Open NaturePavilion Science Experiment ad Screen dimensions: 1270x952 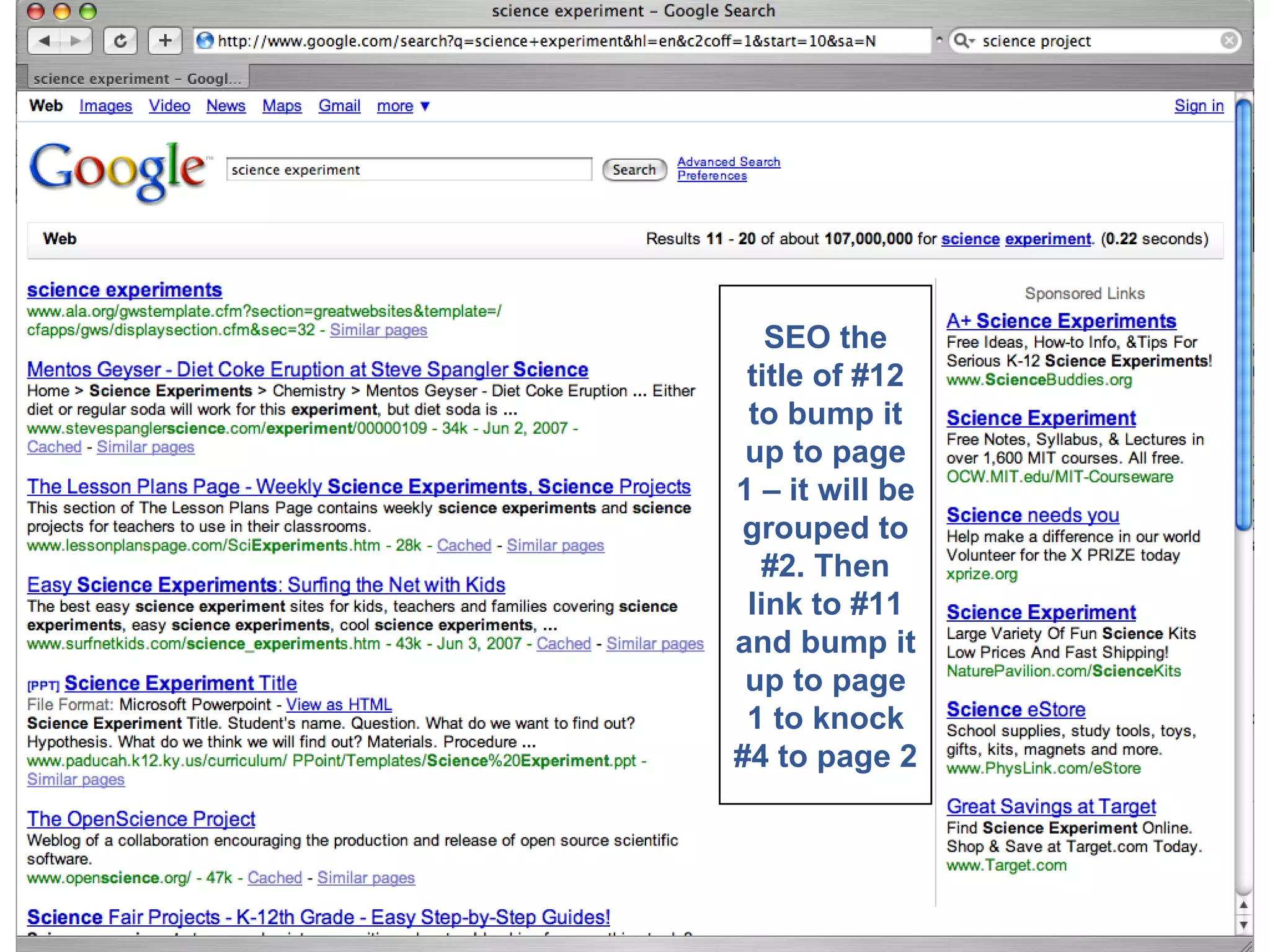(x=1041, y=612)
